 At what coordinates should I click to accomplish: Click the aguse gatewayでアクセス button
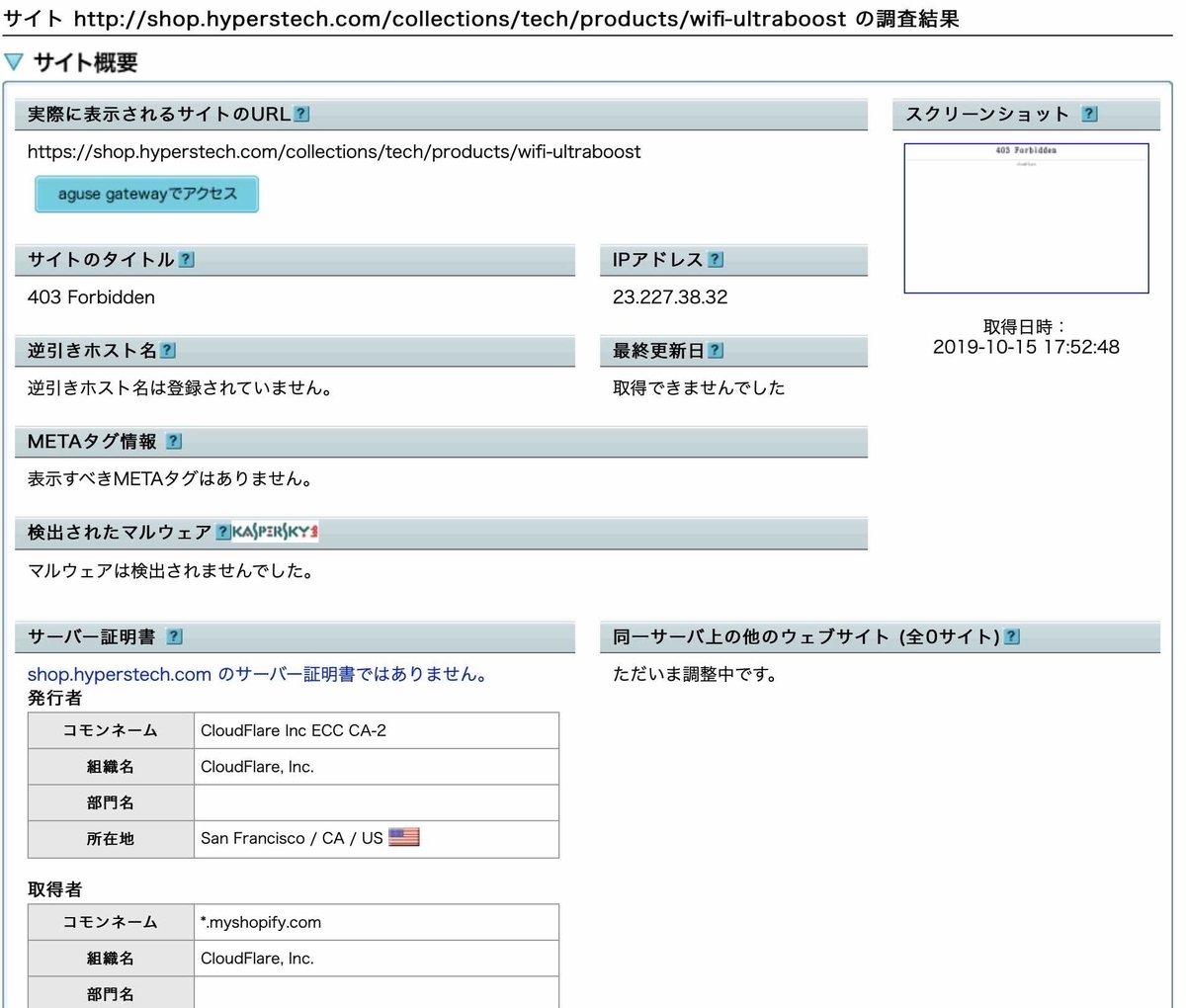coord(146,194)
